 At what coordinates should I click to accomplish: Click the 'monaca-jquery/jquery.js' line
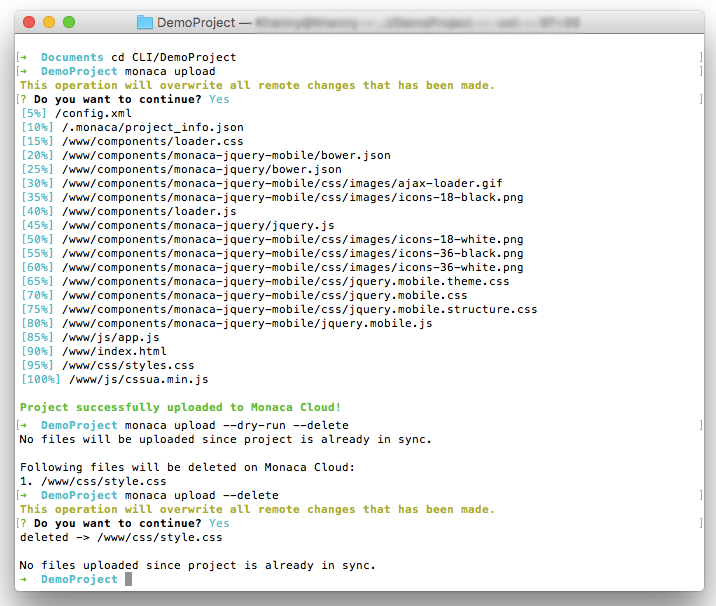pyautogui.click(x=178, y=225)
